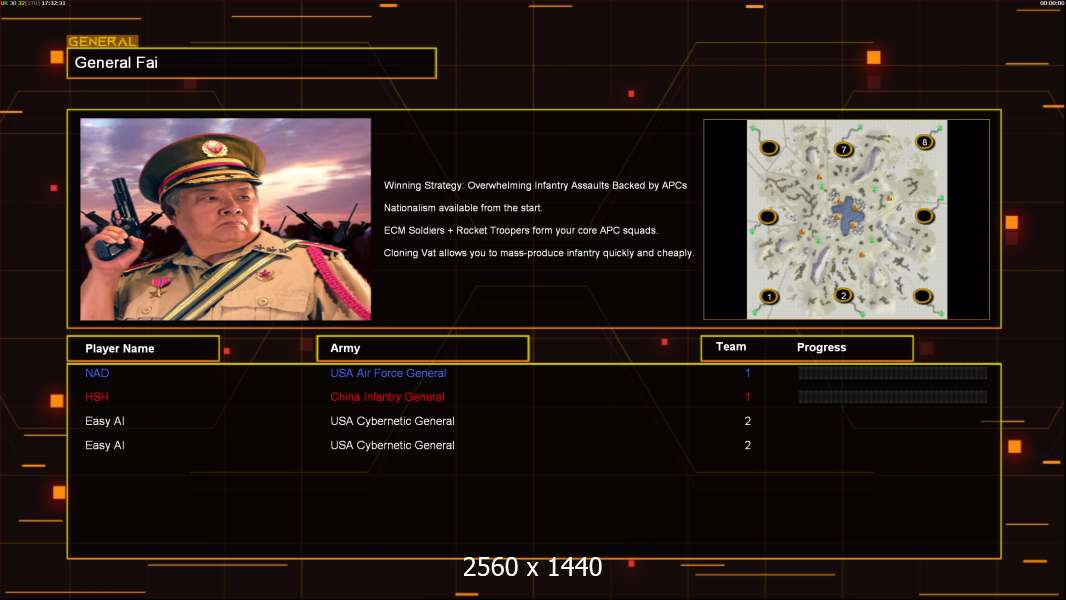
Task: Click the Team column header
Action: point(731,347)
